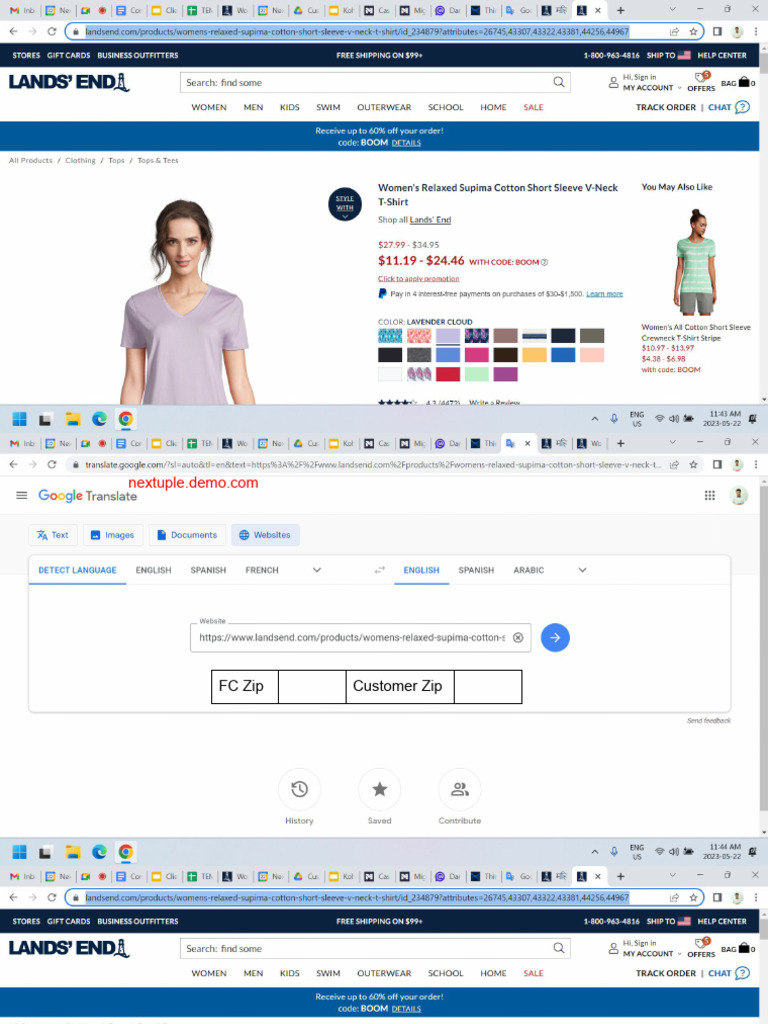Swap the source and target languages

(x=379, y=570)
